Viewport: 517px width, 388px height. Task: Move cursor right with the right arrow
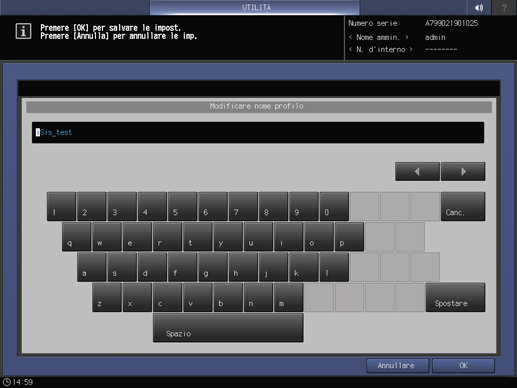[463, 172]
